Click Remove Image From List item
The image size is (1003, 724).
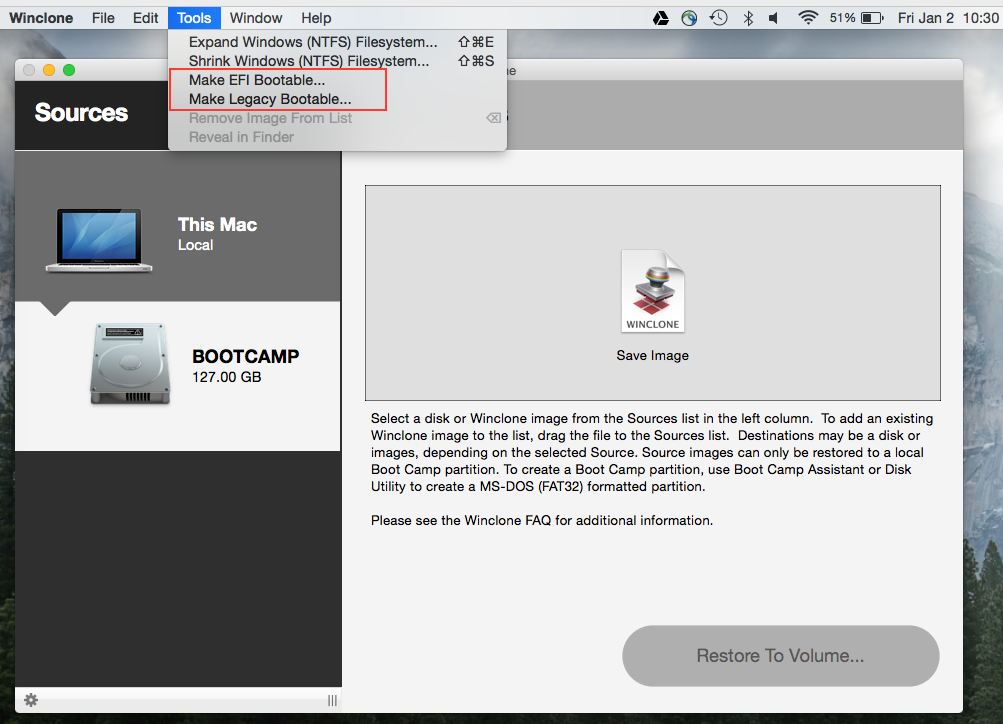(x=338, y=118)
